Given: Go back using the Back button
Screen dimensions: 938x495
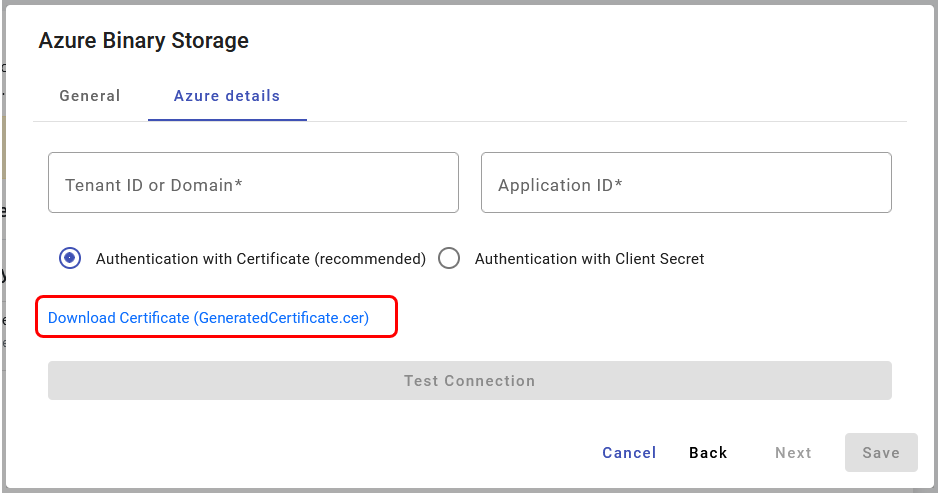Looking at the screenshot, I should point(708,453).
